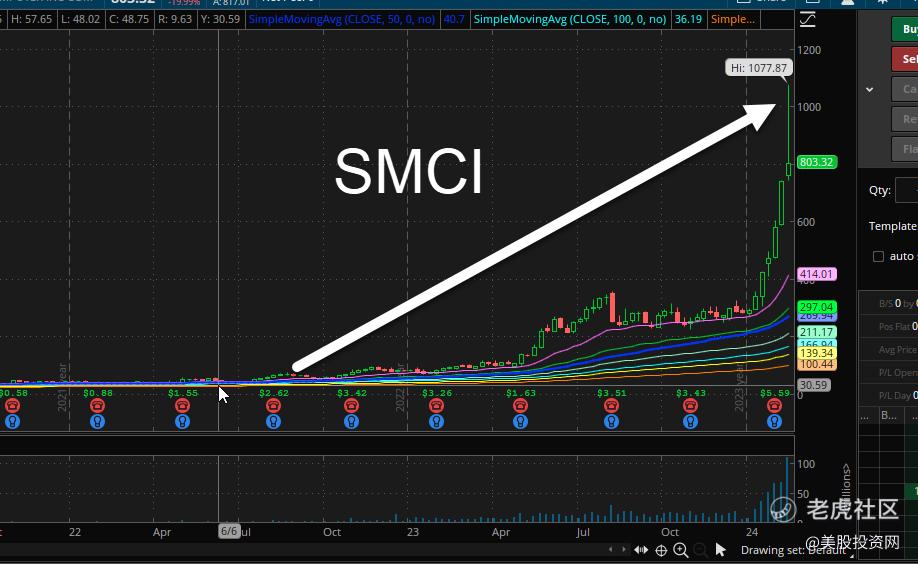Image resolution: width=918 pixels, height=564 pixels.
Task: Click the green 297.04 price axis label
Action: click(817, 307)
